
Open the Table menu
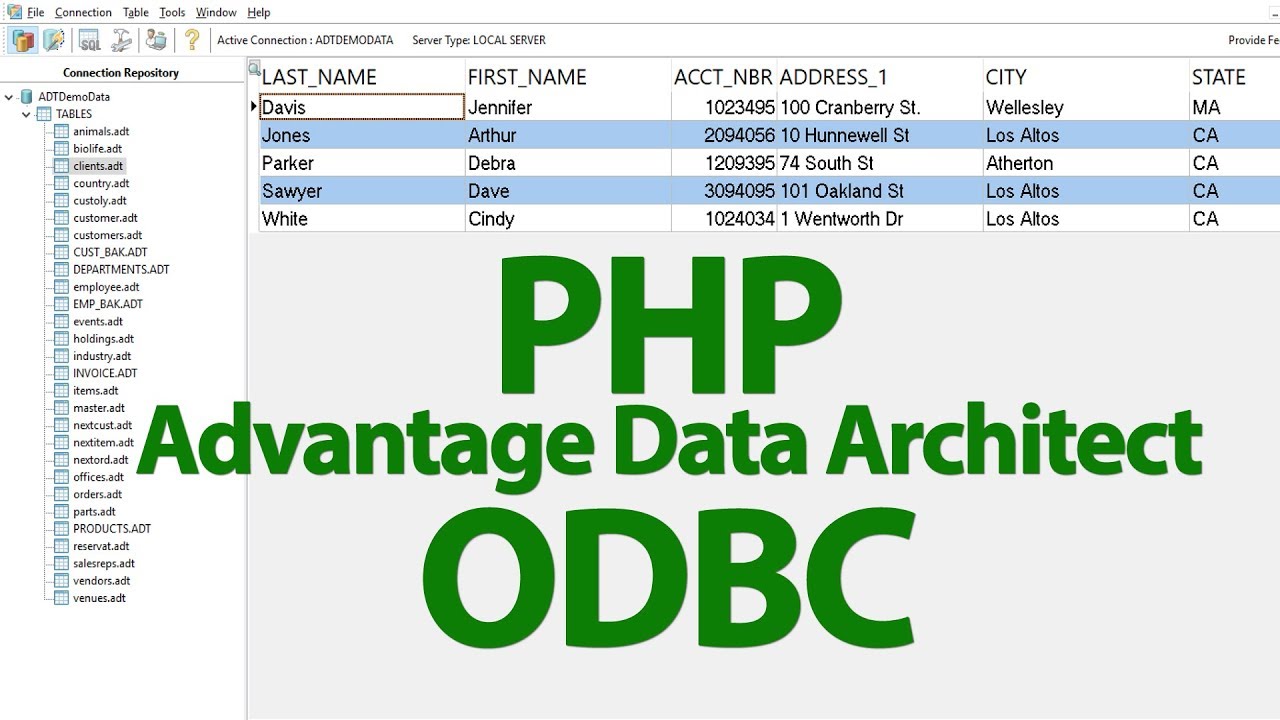click(x=136, y=12)
